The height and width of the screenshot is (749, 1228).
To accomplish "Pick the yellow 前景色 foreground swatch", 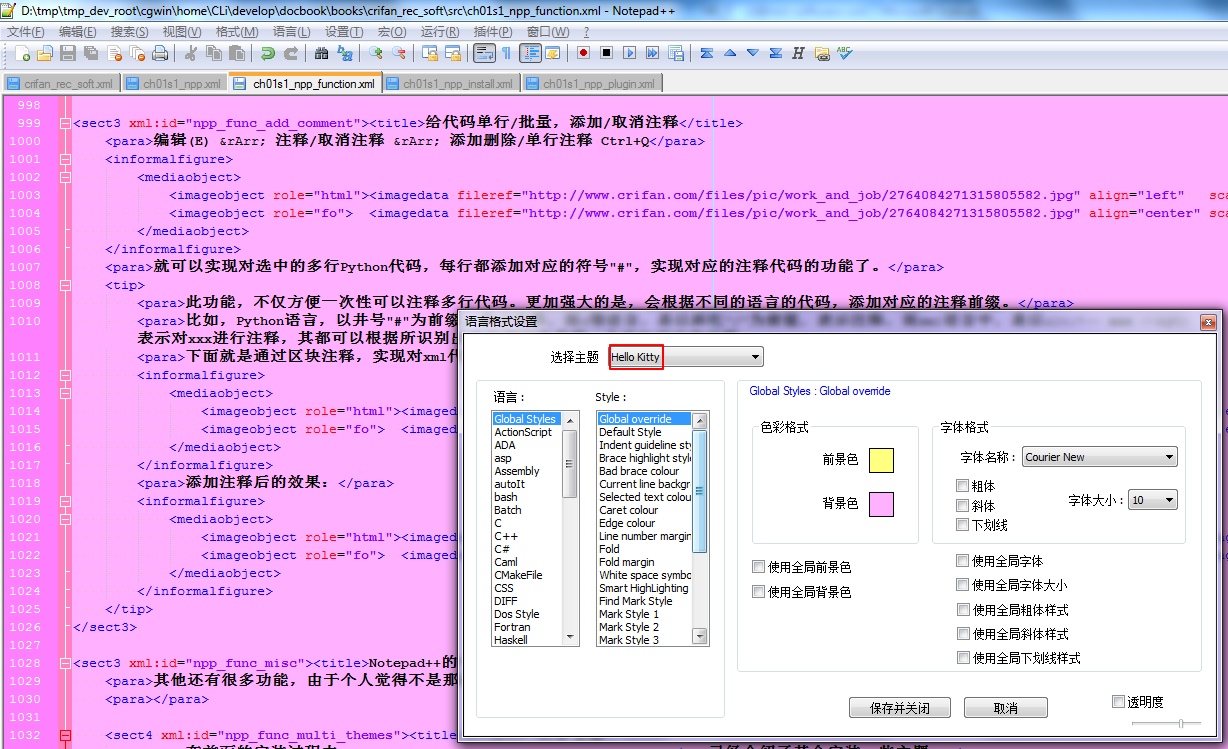I will pyautogui.click(x=881, y=460).
